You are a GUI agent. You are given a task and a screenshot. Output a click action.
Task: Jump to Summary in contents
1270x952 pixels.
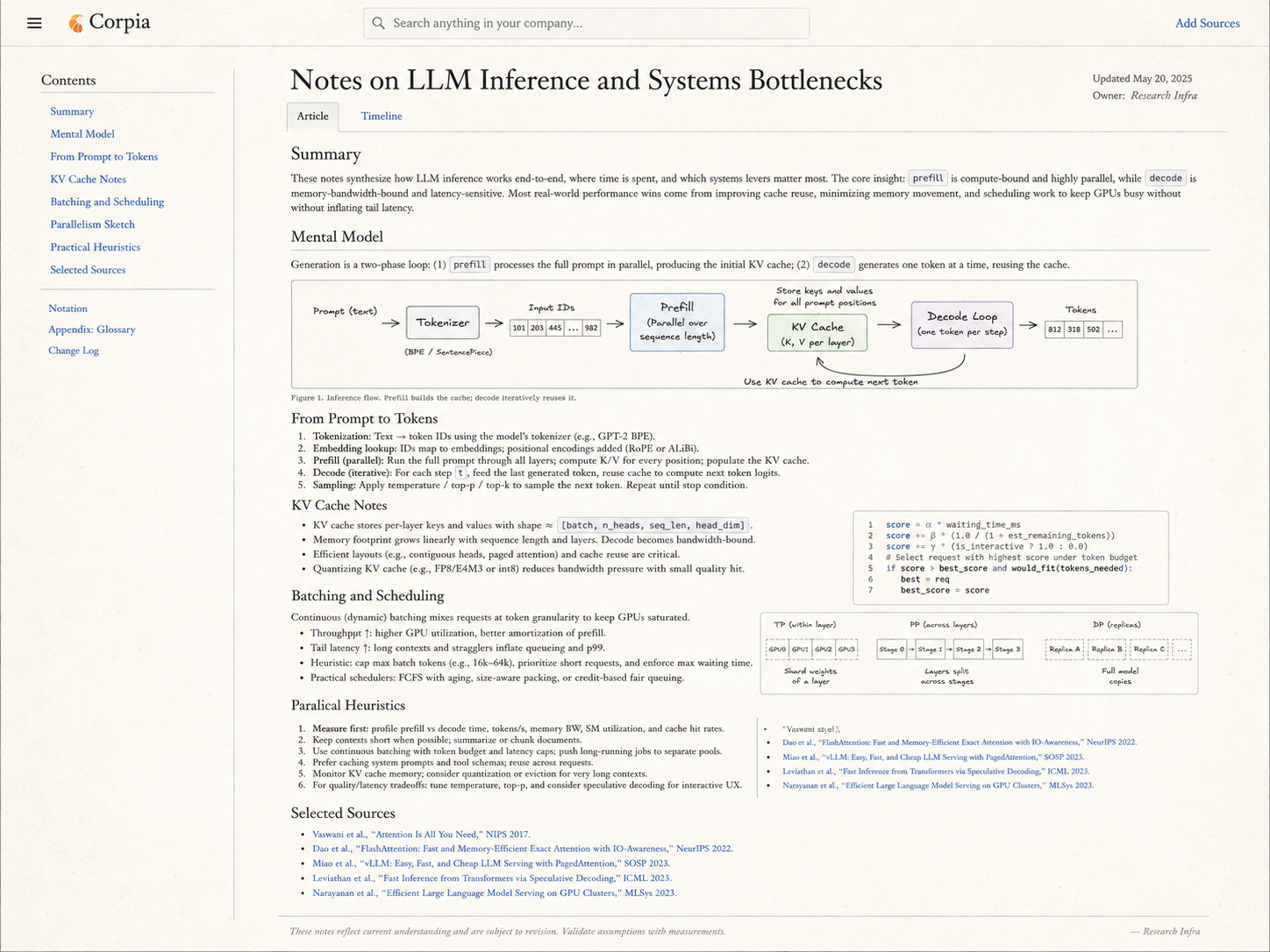click(72, 111)
